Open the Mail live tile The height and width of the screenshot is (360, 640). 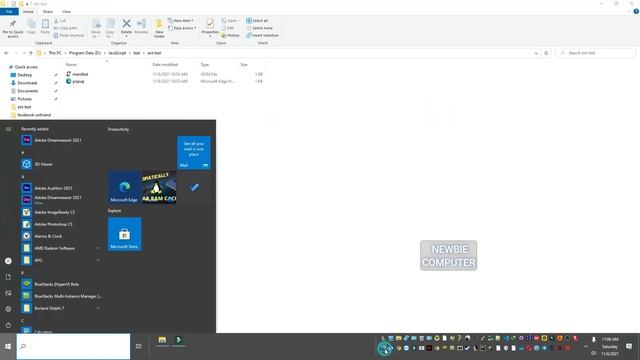point(194,153)
